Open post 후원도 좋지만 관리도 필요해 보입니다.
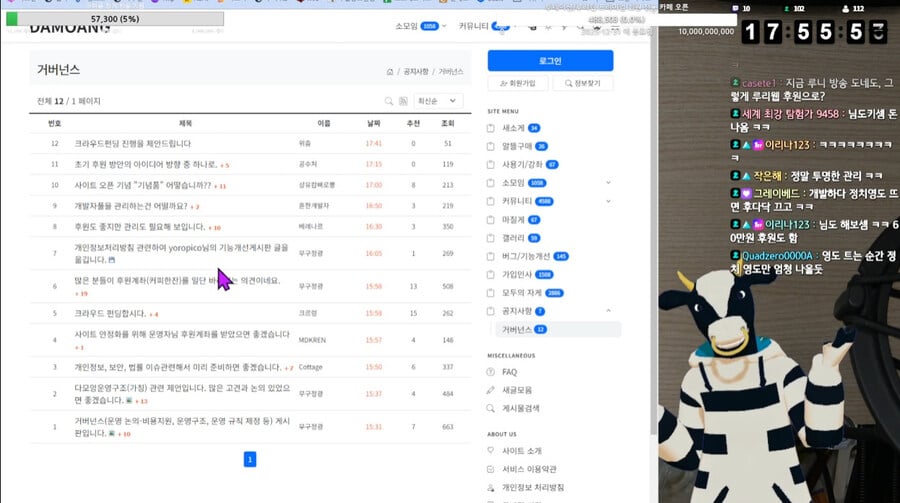This screenshot has height=503, width=900. [x=139, y=227]
